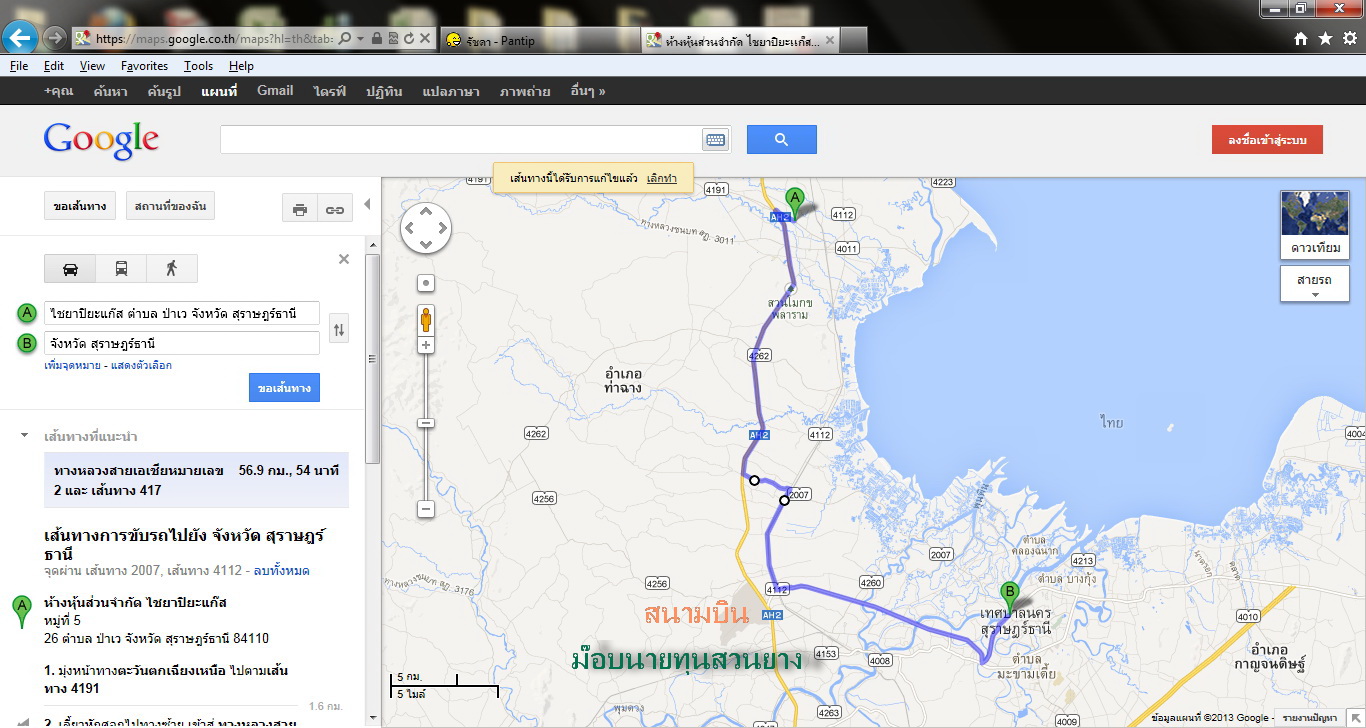Open Gmail in the Google bar

[275, 90]
